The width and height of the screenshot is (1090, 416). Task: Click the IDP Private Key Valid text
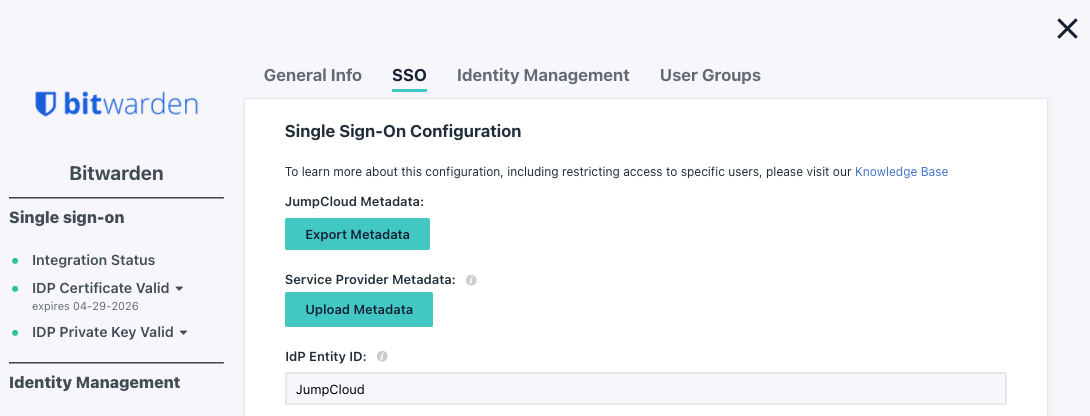click(x=103, y=333)
